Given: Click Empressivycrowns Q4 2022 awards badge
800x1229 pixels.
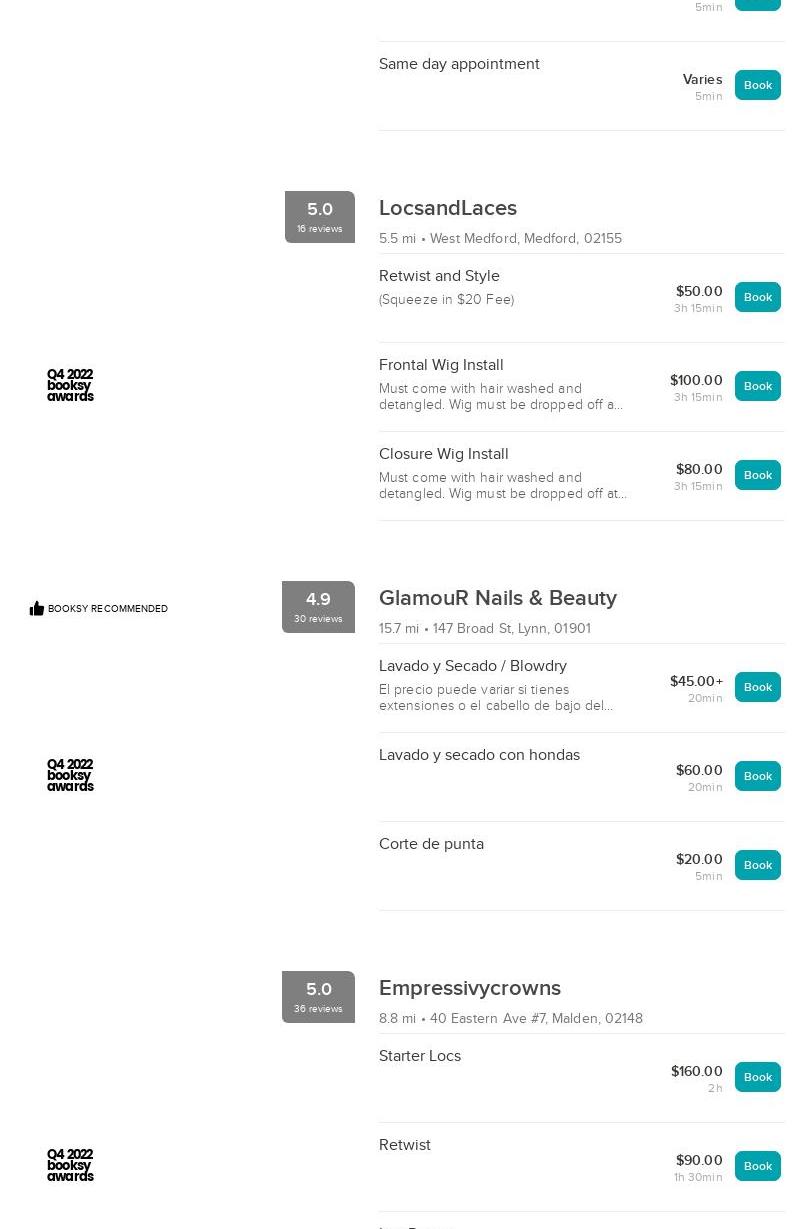Looking at the screenshot, I should [x=70, y=1166].
